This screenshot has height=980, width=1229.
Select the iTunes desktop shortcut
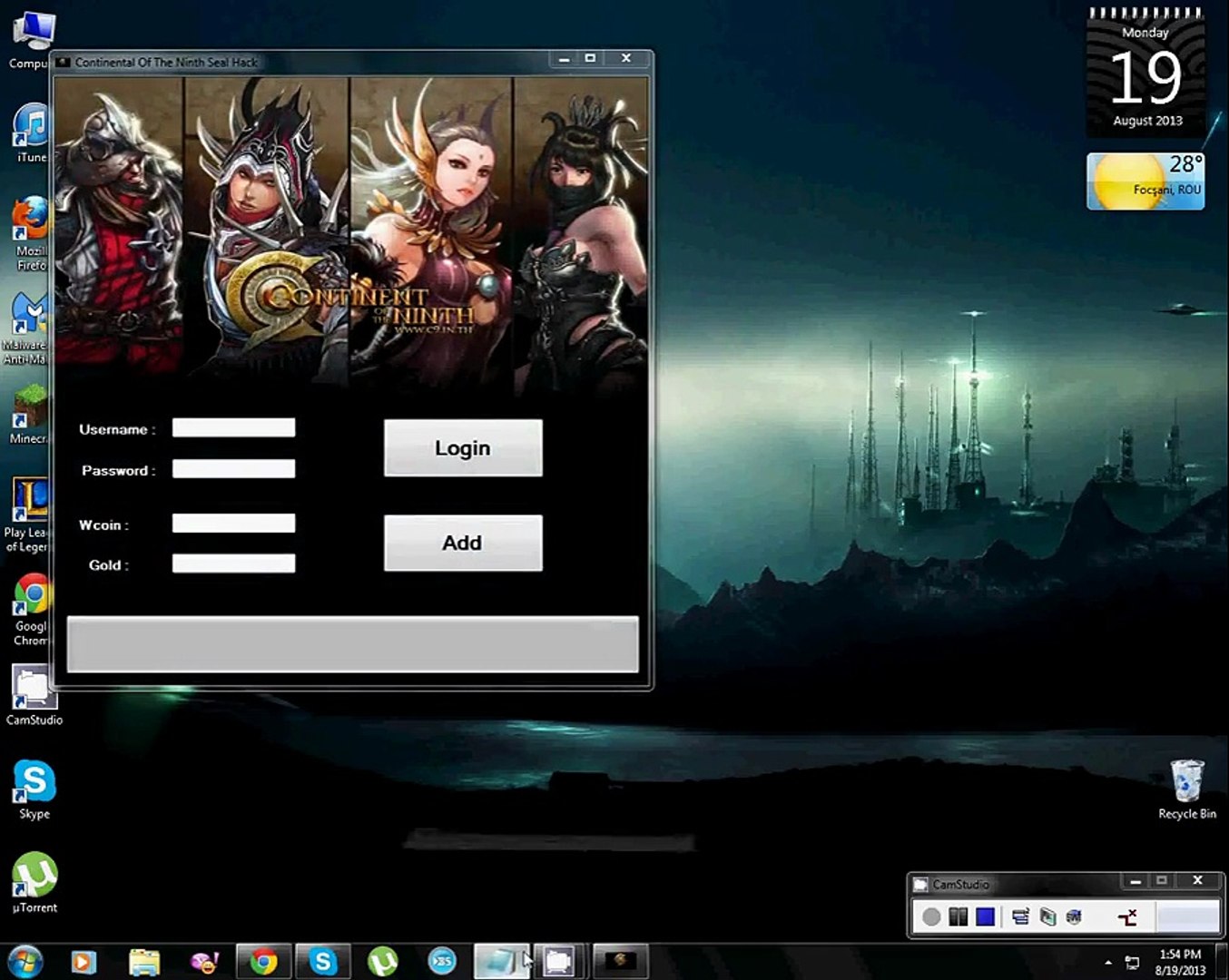(x=31, y=133)
